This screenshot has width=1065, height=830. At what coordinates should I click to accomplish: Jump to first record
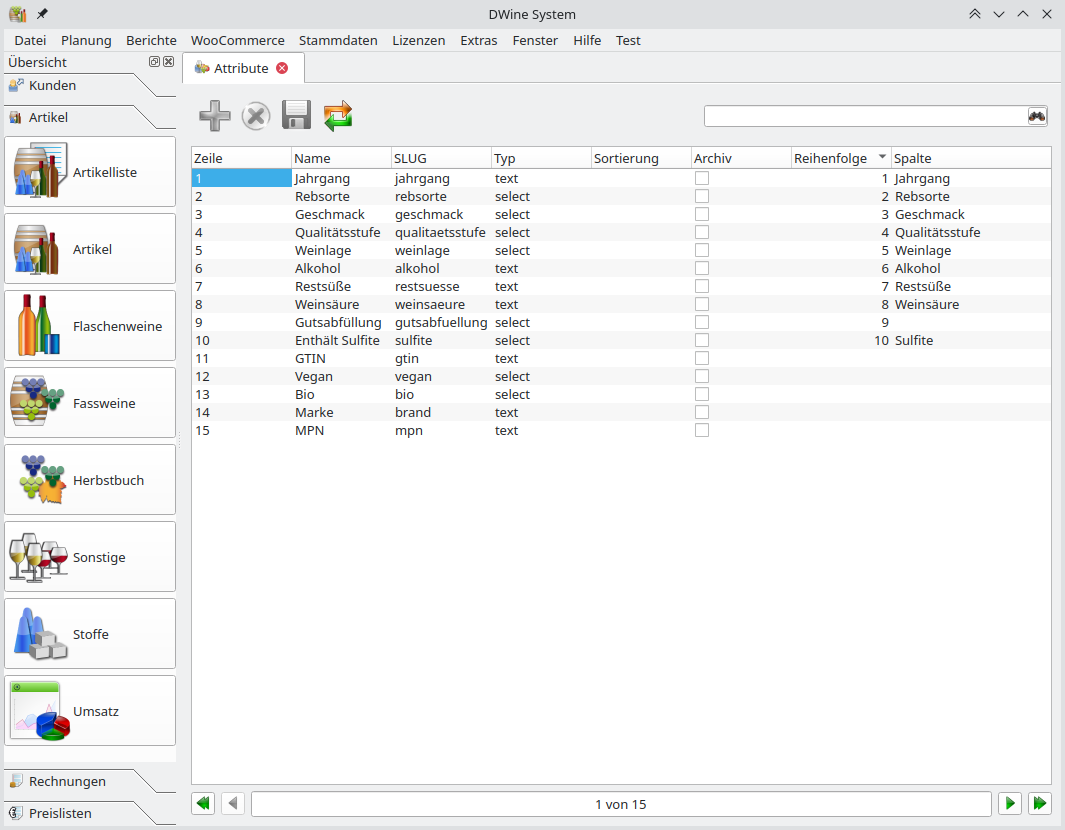203,804
